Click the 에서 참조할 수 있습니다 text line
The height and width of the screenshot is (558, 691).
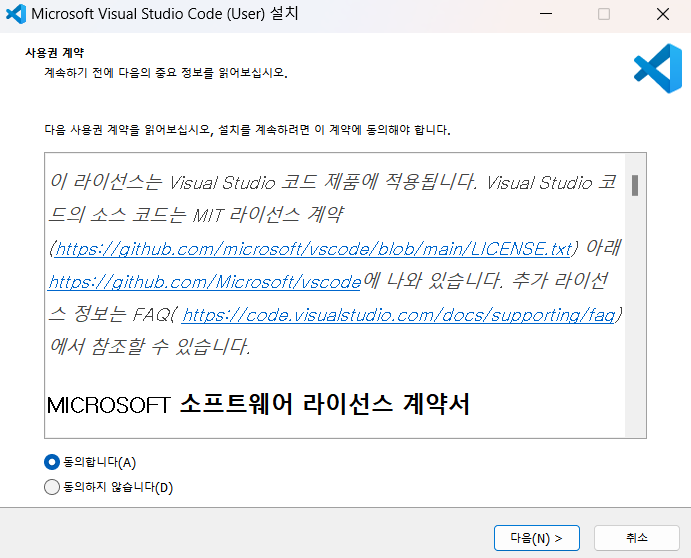(150, 346)
